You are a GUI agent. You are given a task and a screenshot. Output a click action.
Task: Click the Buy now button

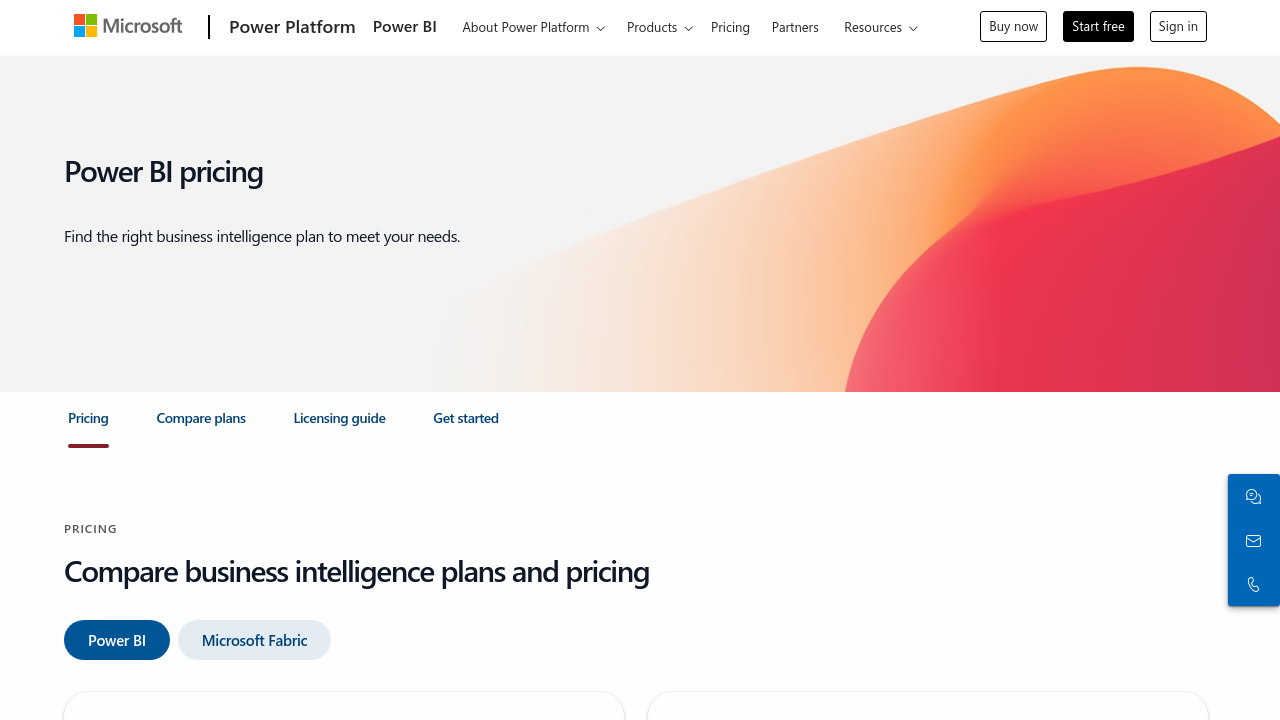tap(1013, 26)
